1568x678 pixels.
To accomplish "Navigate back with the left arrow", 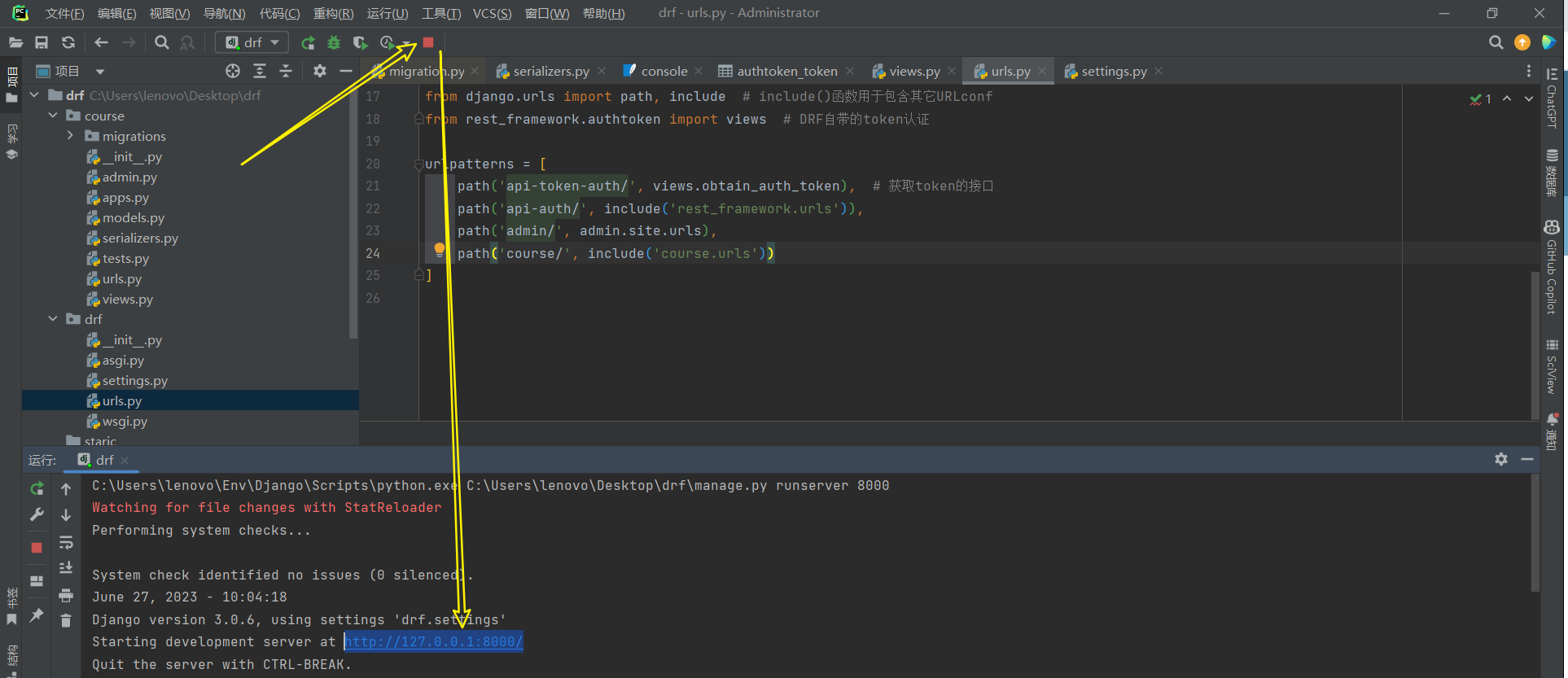I will tap(101, 42).
